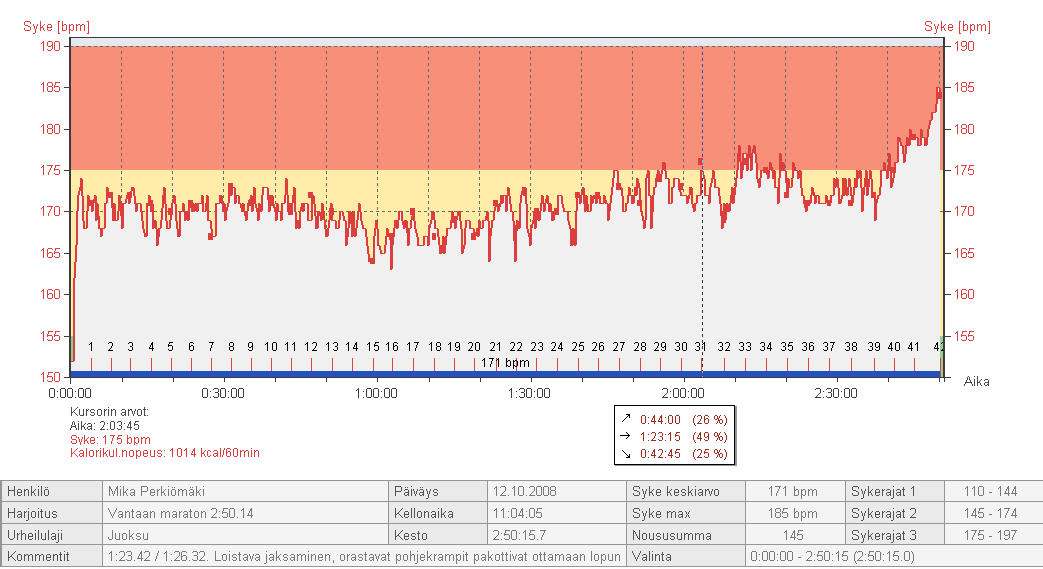The height and width of the screenshot is (569, 1043).
Task: Click the Urheilulaji field showing Juoksu
Action: pos(243,535)
